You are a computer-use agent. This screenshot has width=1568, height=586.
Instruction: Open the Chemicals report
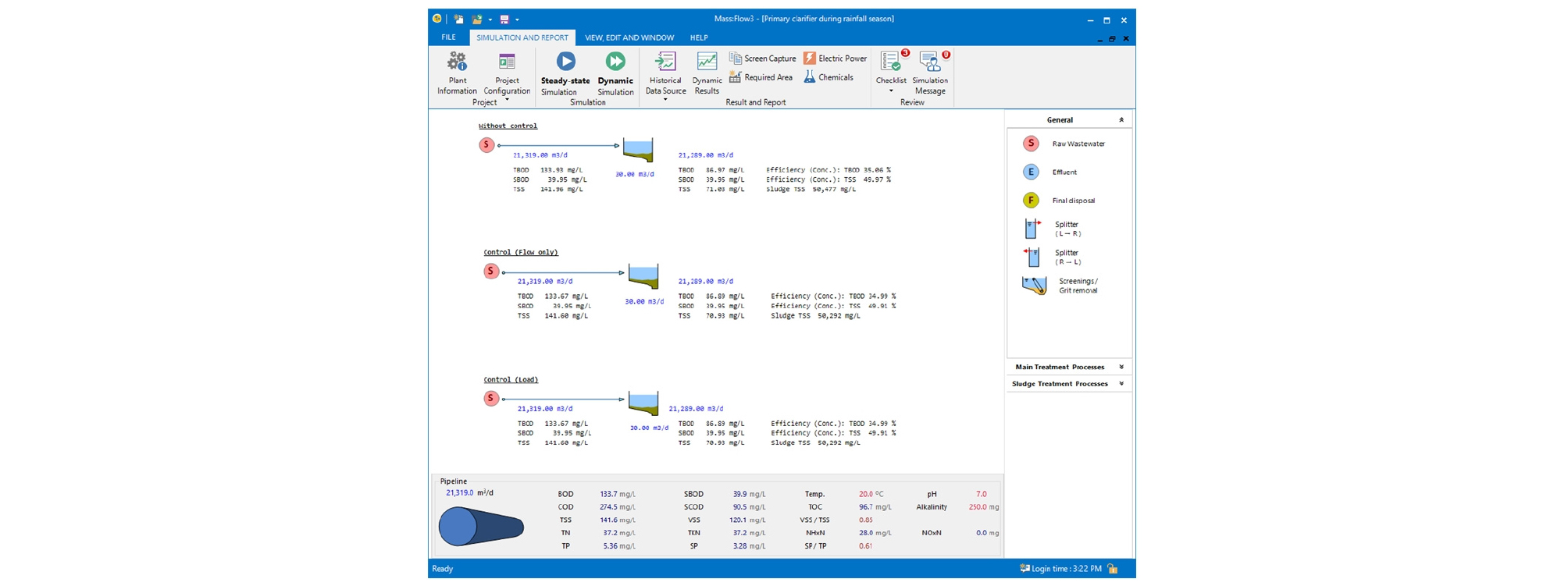tap(829, 77)
